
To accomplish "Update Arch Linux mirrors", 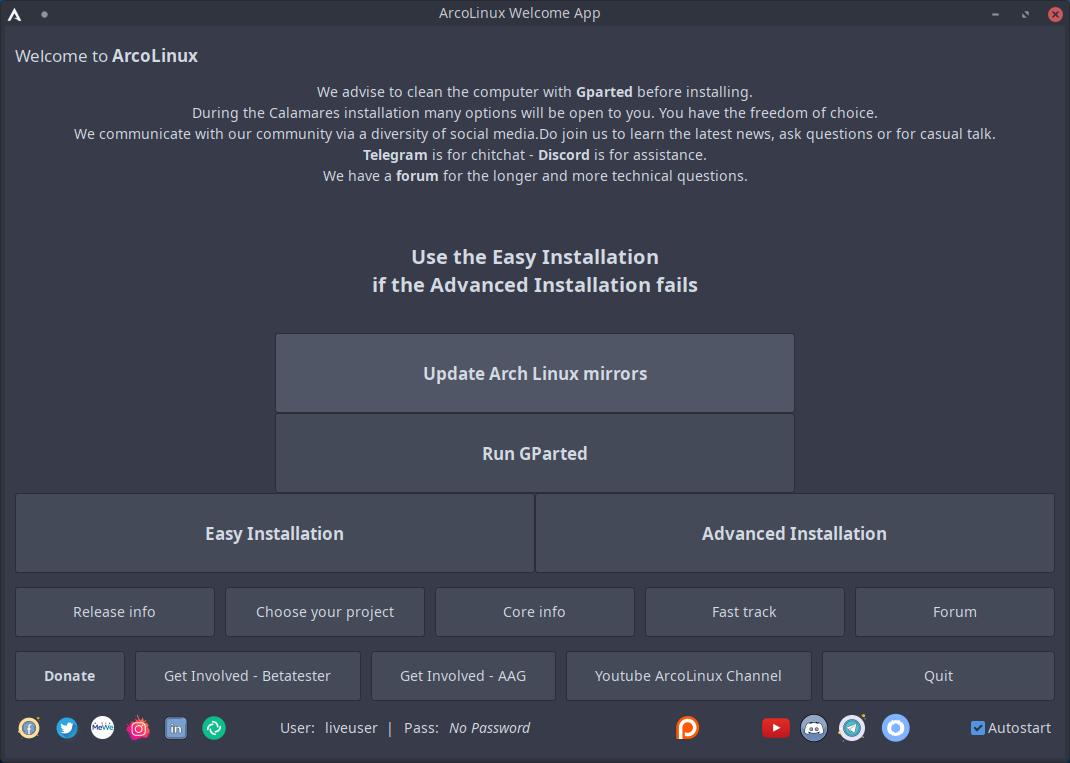I will (534, 373).
